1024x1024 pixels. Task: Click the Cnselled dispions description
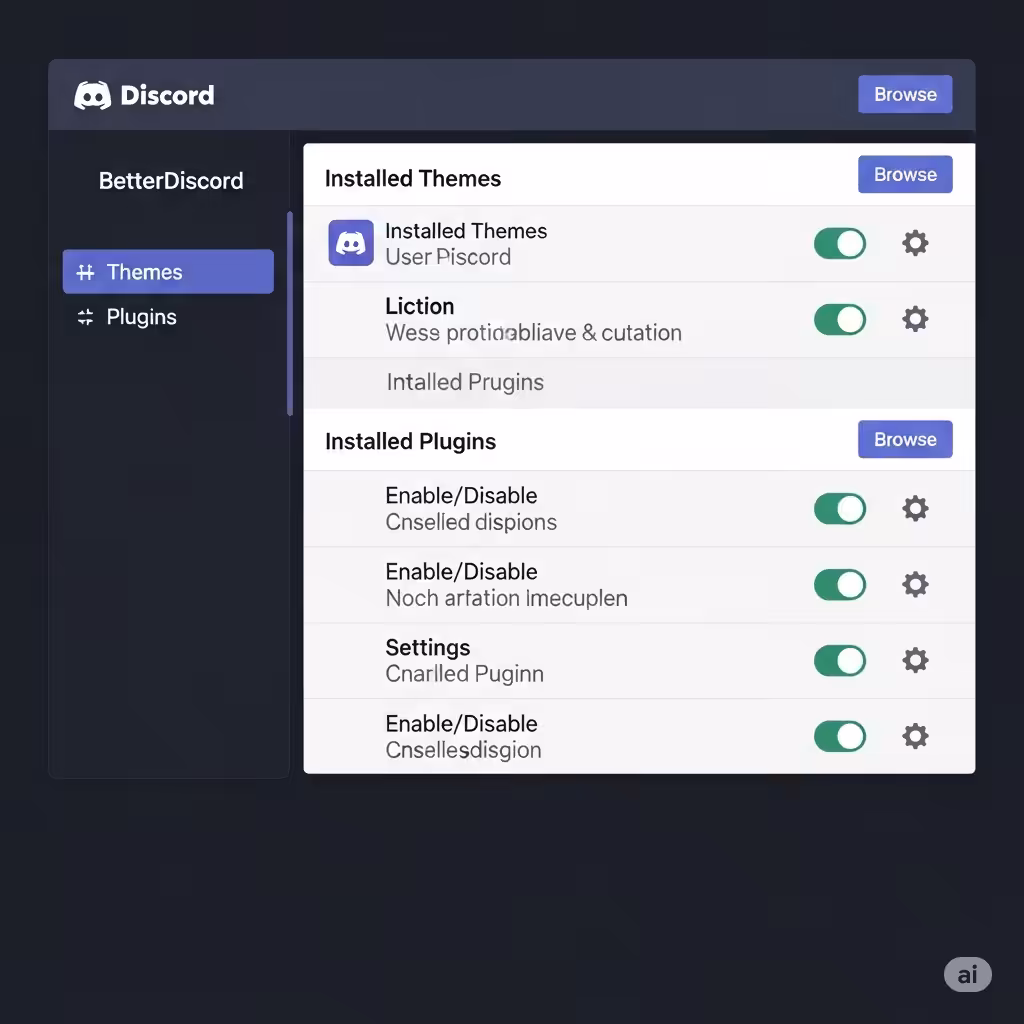pyautogui.click(x=471, y=522)
